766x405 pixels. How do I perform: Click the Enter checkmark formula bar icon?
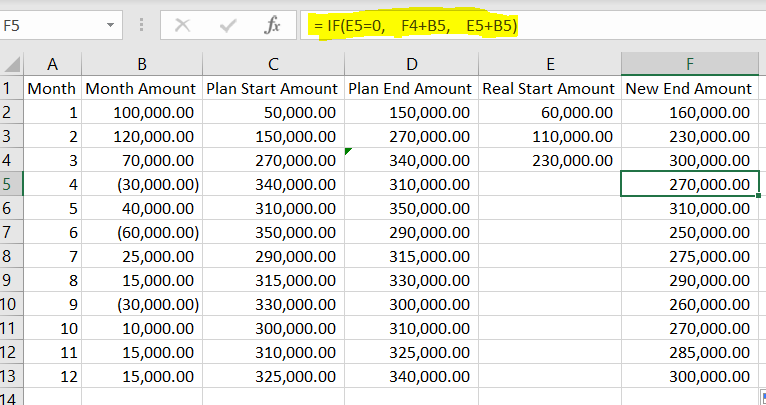tap(228, 25)
